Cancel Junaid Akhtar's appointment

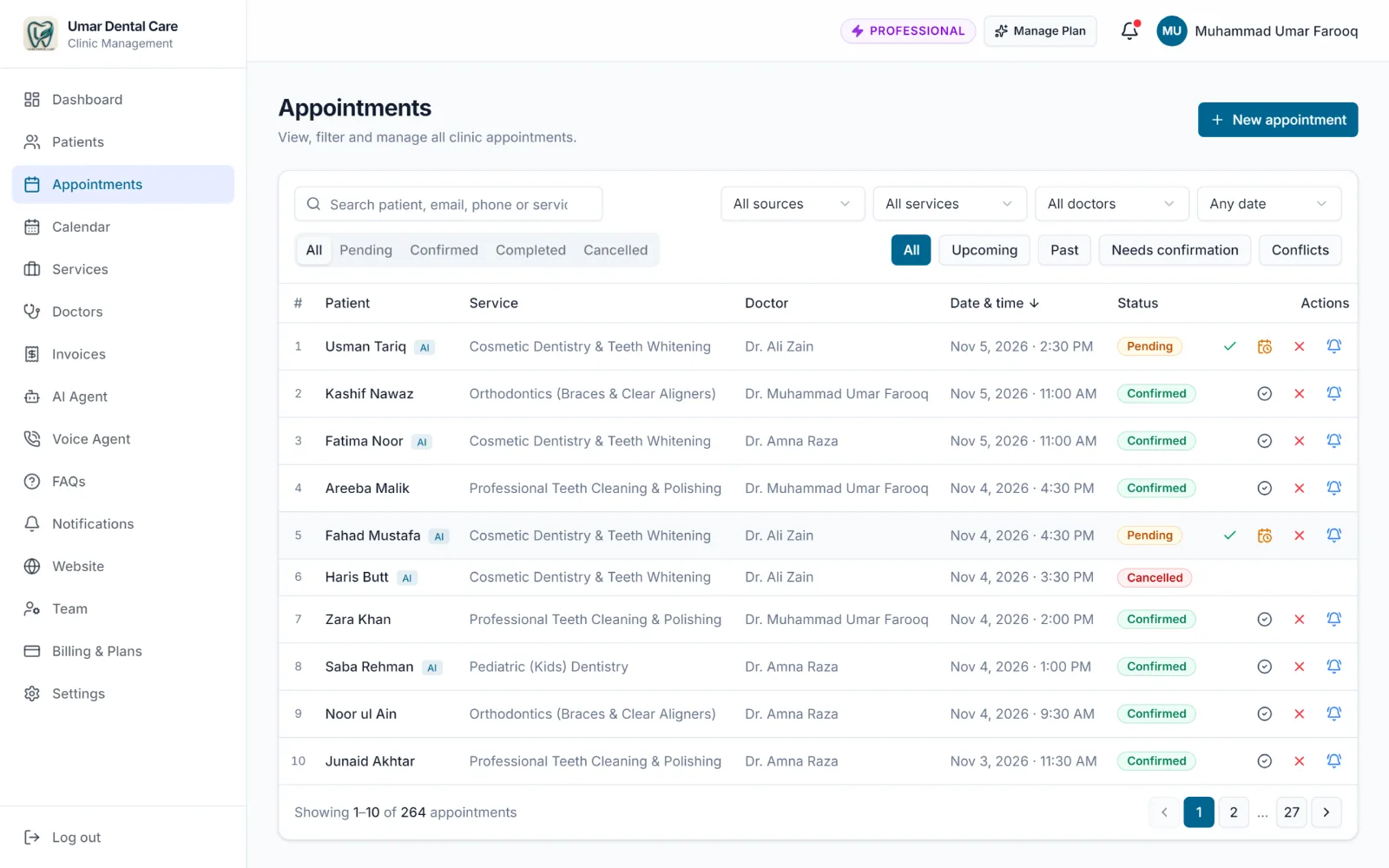point(1300,761)
